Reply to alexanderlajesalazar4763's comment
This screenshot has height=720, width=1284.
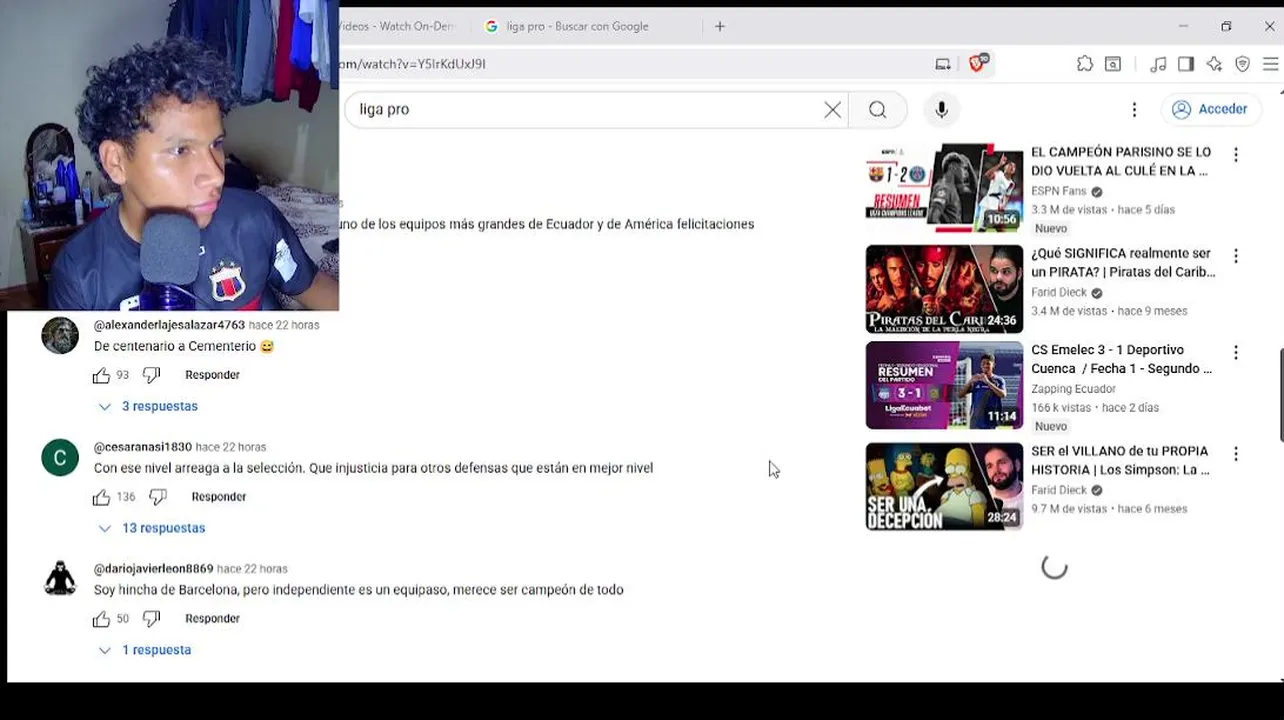212,375
